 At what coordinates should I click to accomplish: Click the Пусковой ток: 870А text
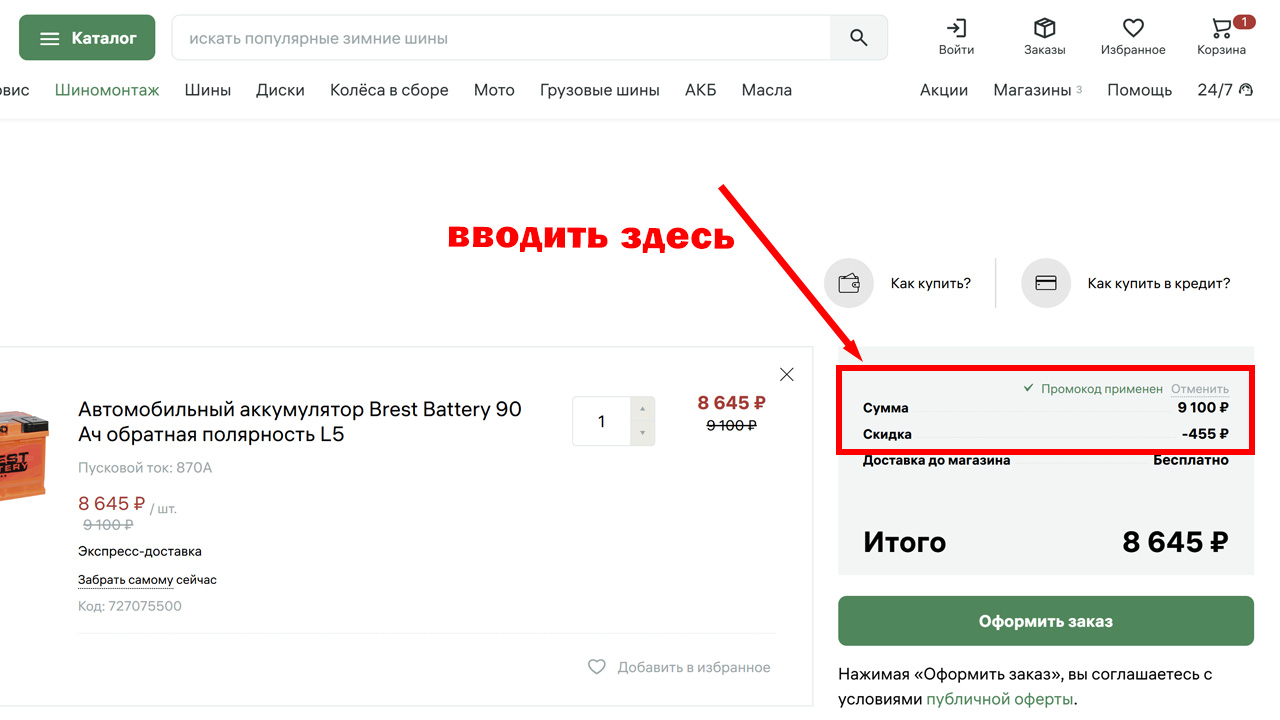click(145, 468)
